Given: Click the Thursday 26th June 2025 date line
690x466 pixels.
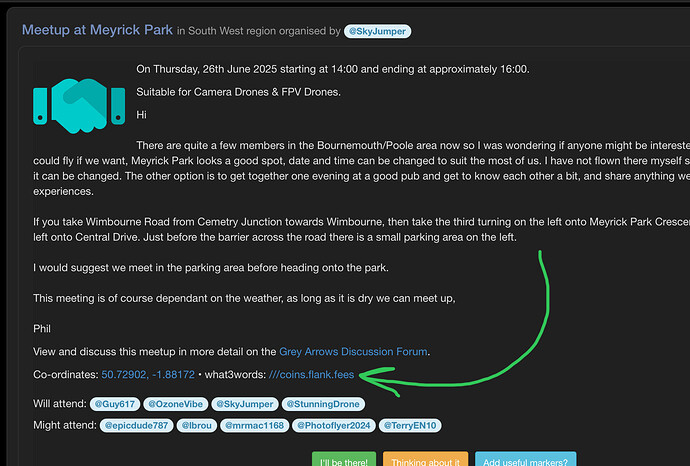Looking at the screenshot, I should pos(332,69).
